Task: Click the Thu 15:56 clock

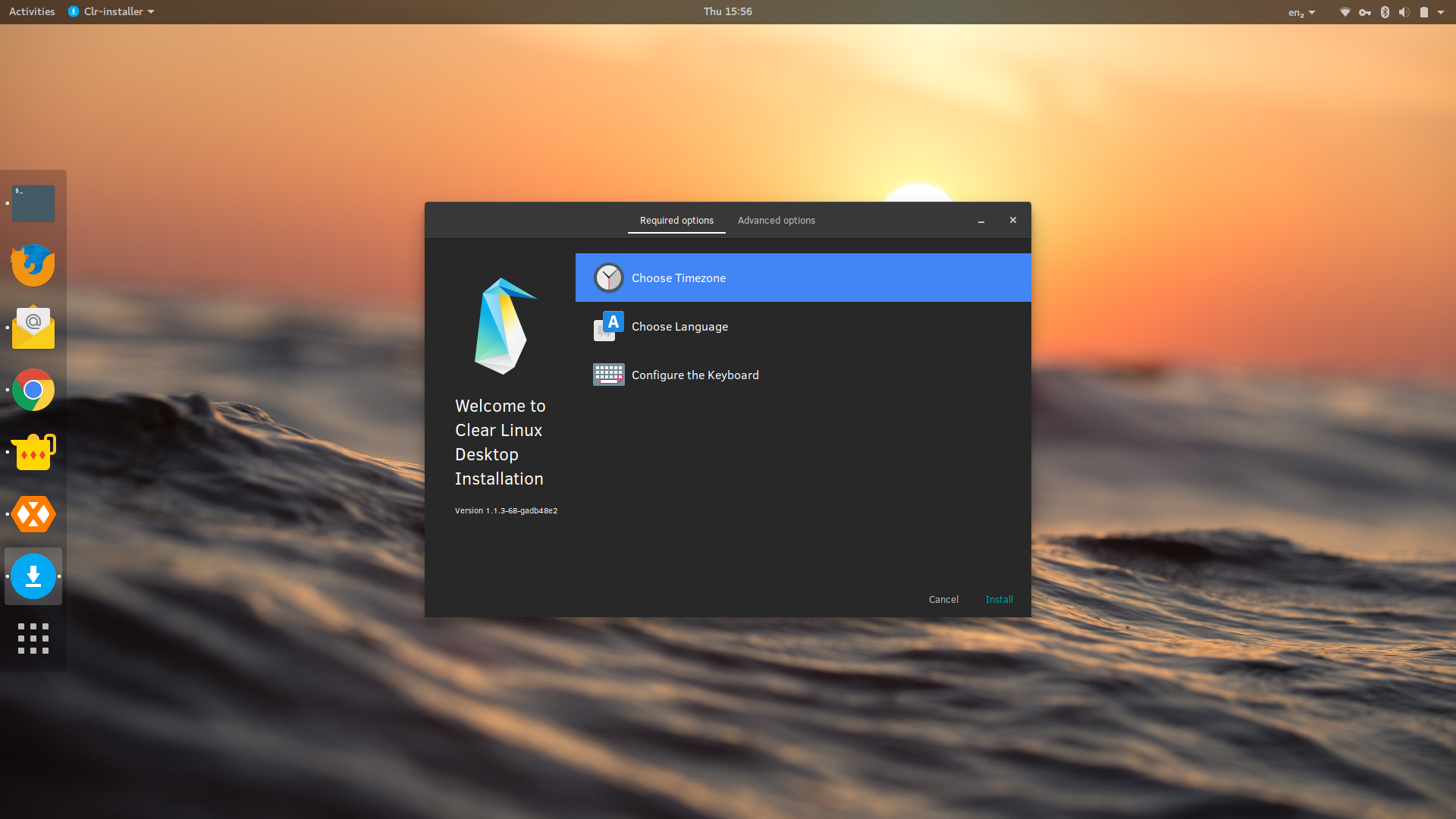Action: pyautogui.click(x=728, y=11)
